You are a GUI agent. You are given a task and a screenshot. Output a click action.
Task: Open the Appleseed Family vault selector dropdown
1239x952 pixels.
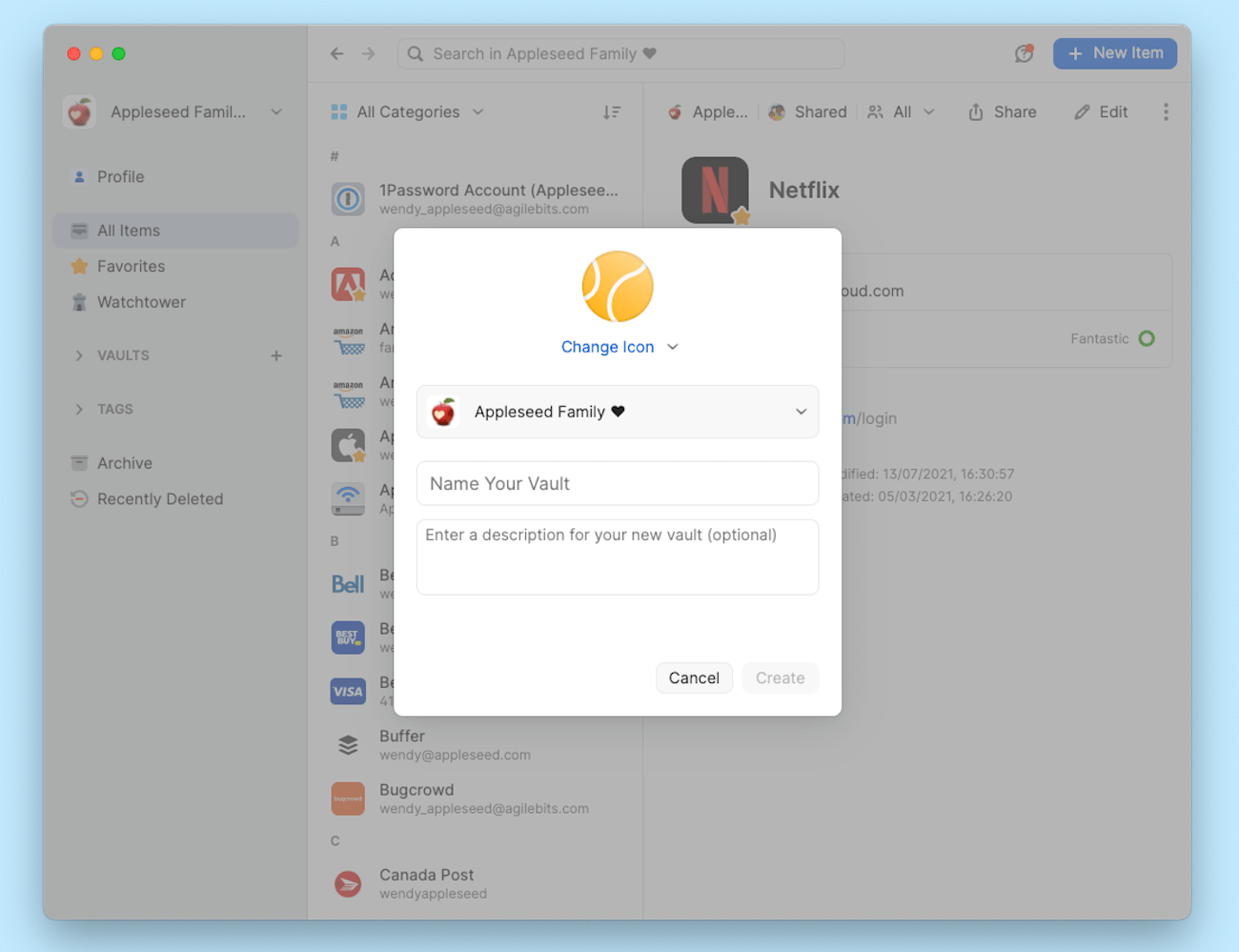(x=618, y=412)
